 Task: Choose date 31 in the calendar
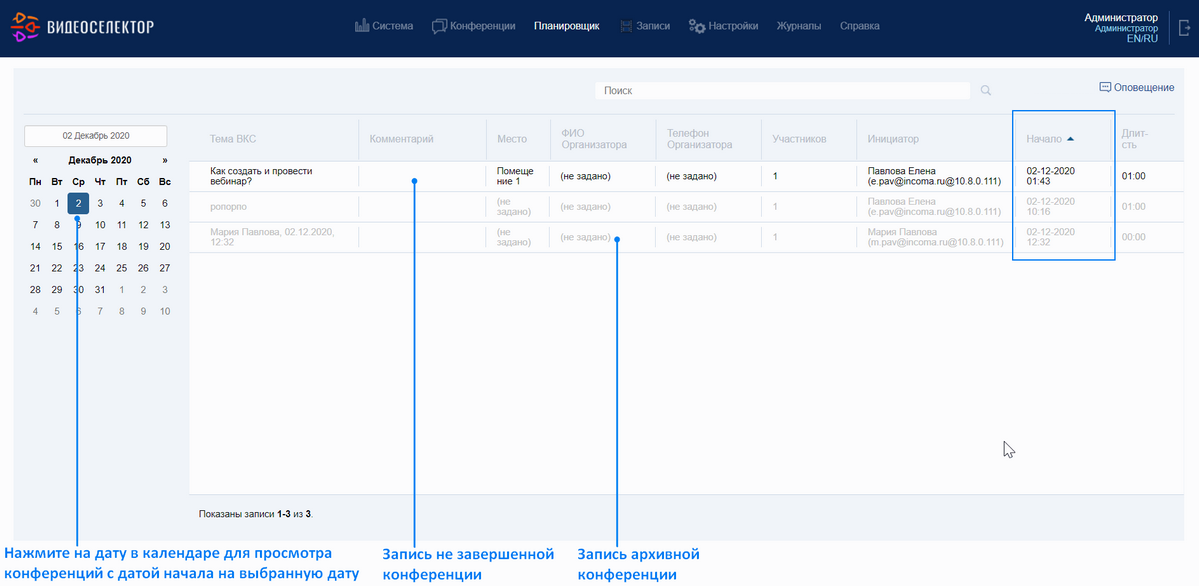tap(99, 290)
